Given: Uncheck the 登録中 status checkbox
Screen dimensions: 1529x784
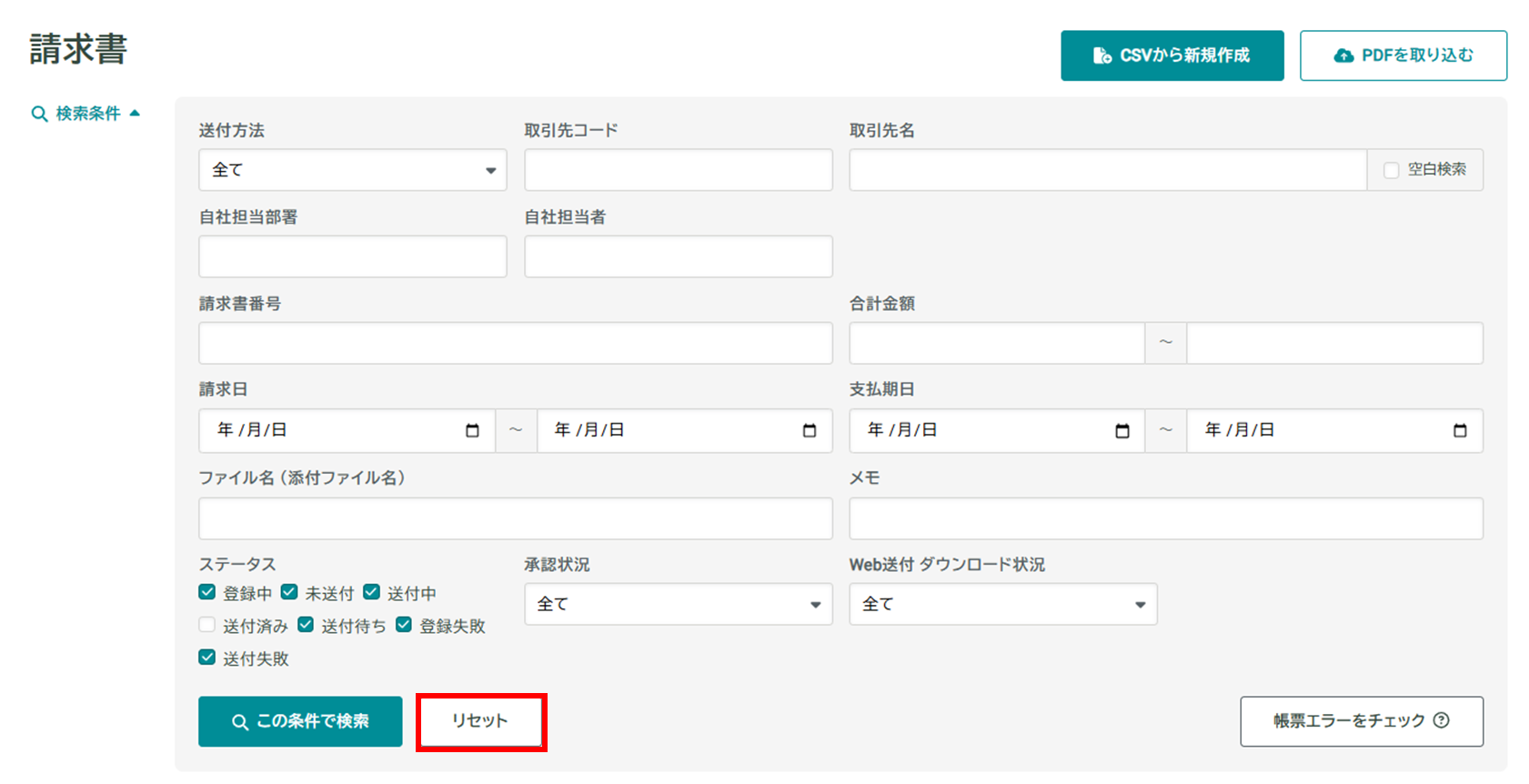Looking at the screenshot, I should (207, 593).
